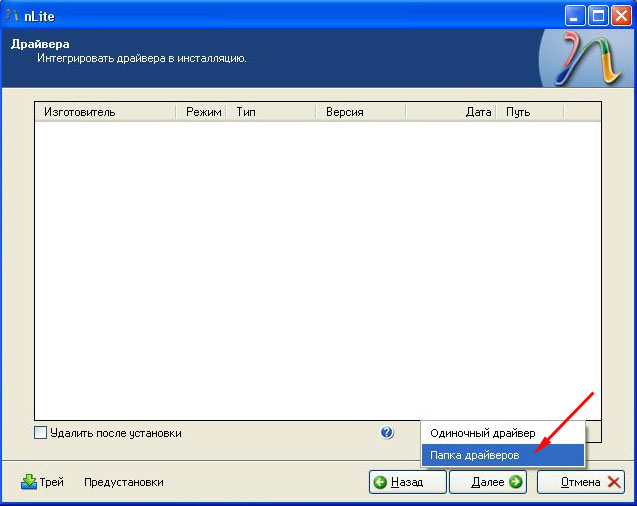
Task: Choose Папка драйверов menu entry
Action: click(503, 455)
